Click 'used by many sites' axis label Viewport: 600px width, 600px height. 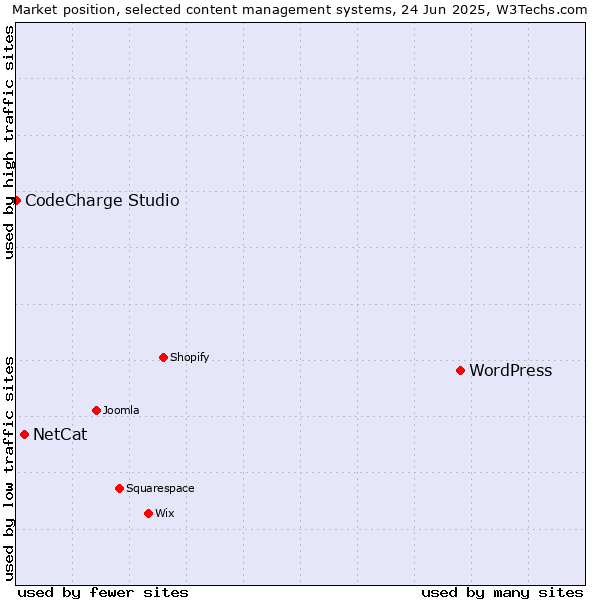point(502,593)
